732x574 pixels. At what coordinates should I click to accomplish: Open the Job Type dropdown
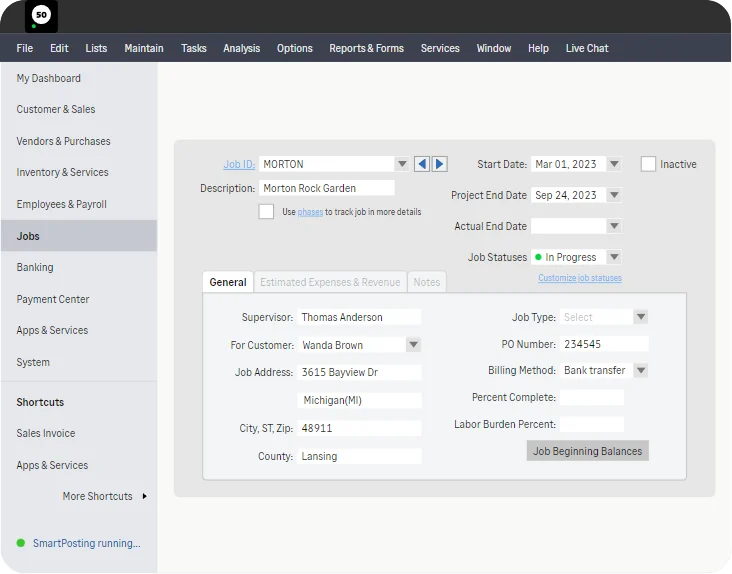[641, 317]
